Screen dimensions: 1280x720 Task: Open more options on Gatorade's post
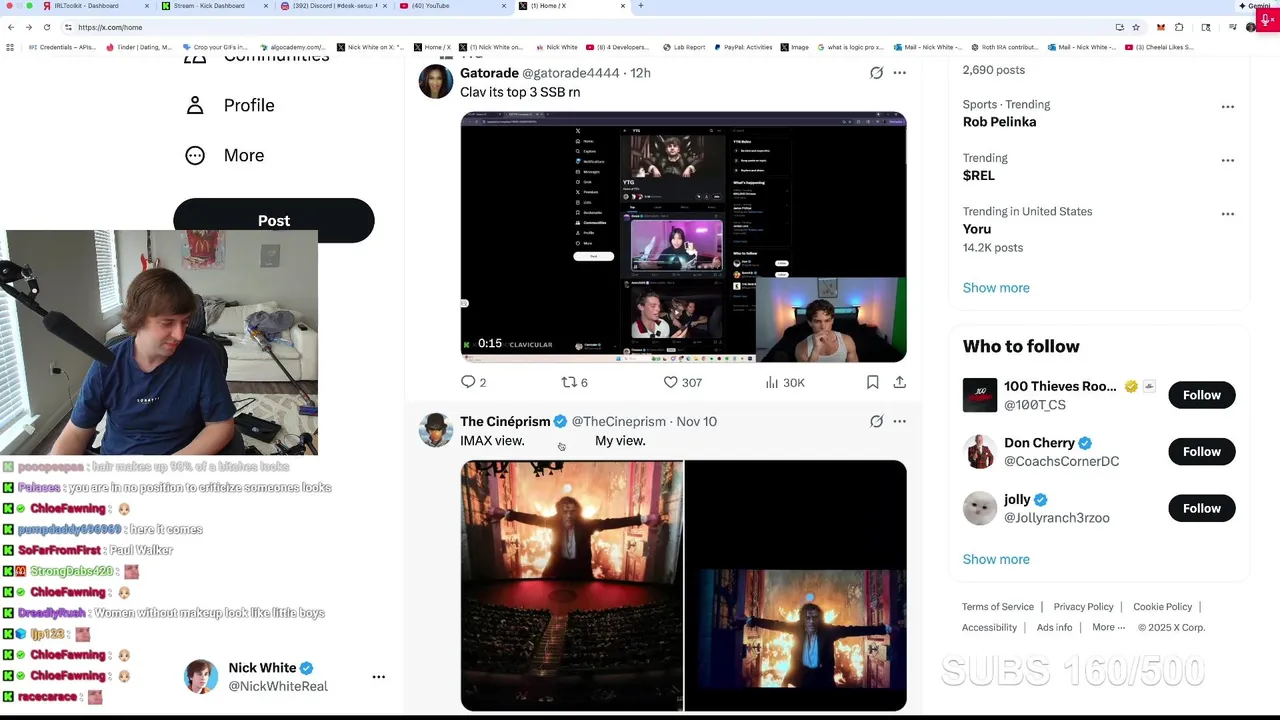(899, 73)
